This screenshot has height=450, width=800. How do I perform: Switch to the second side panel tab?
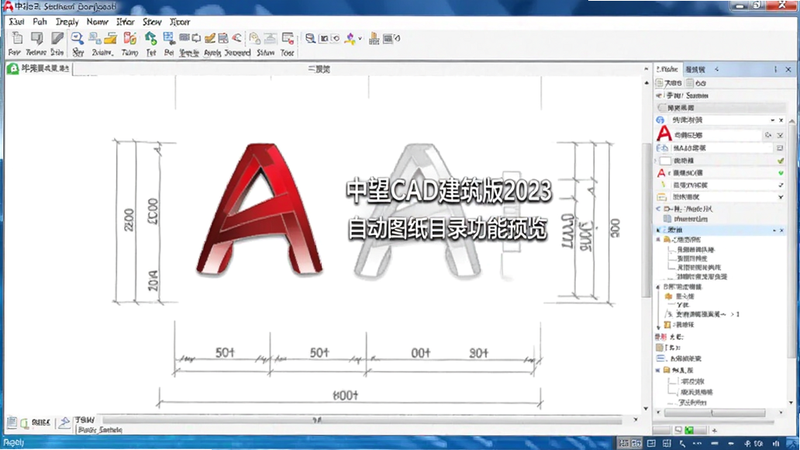click(x=695, y=69)
